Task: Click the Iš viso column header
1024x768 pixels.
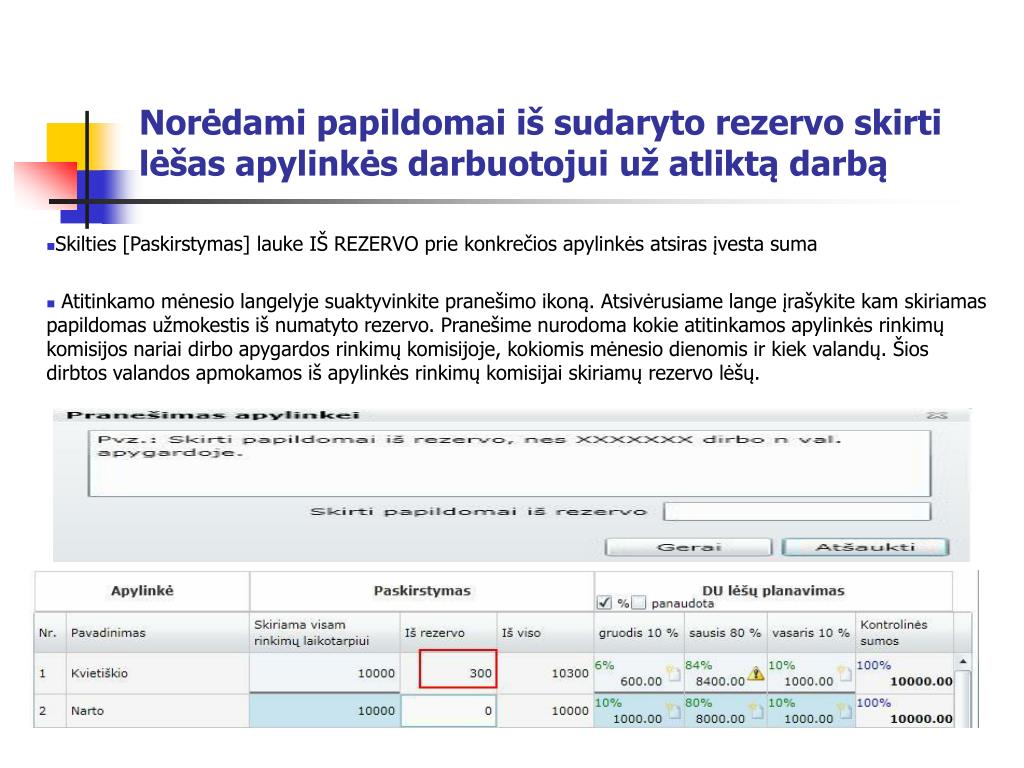Action: coord(545,632)
